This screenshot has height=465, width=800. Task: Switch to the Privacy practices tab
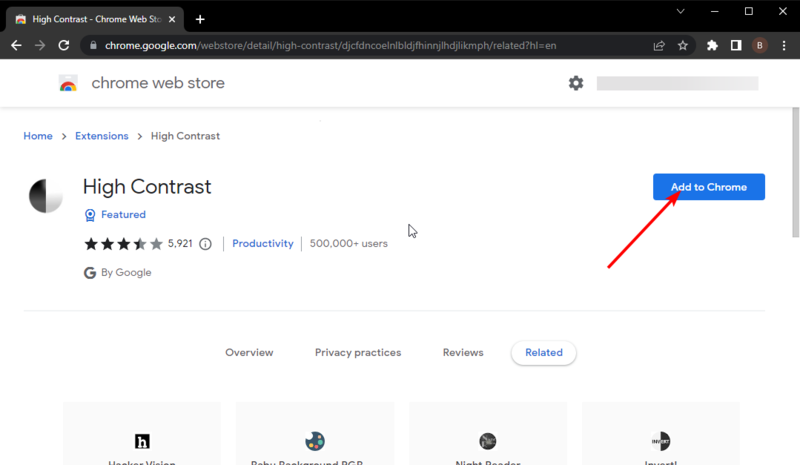[x=358, y=353]
